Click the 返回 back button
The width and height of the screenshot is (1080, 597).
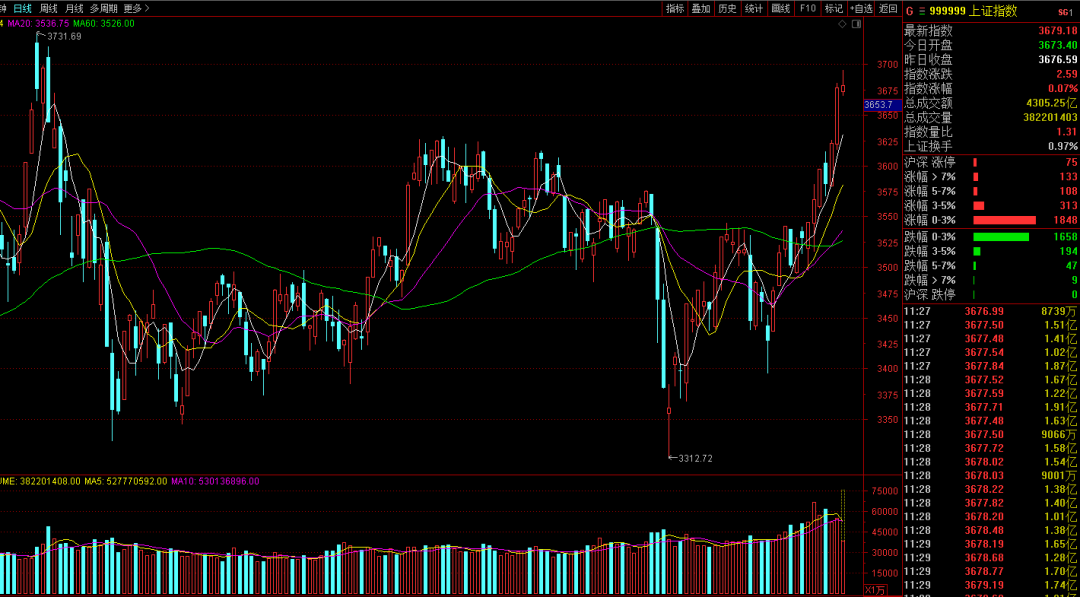[888, 8]
